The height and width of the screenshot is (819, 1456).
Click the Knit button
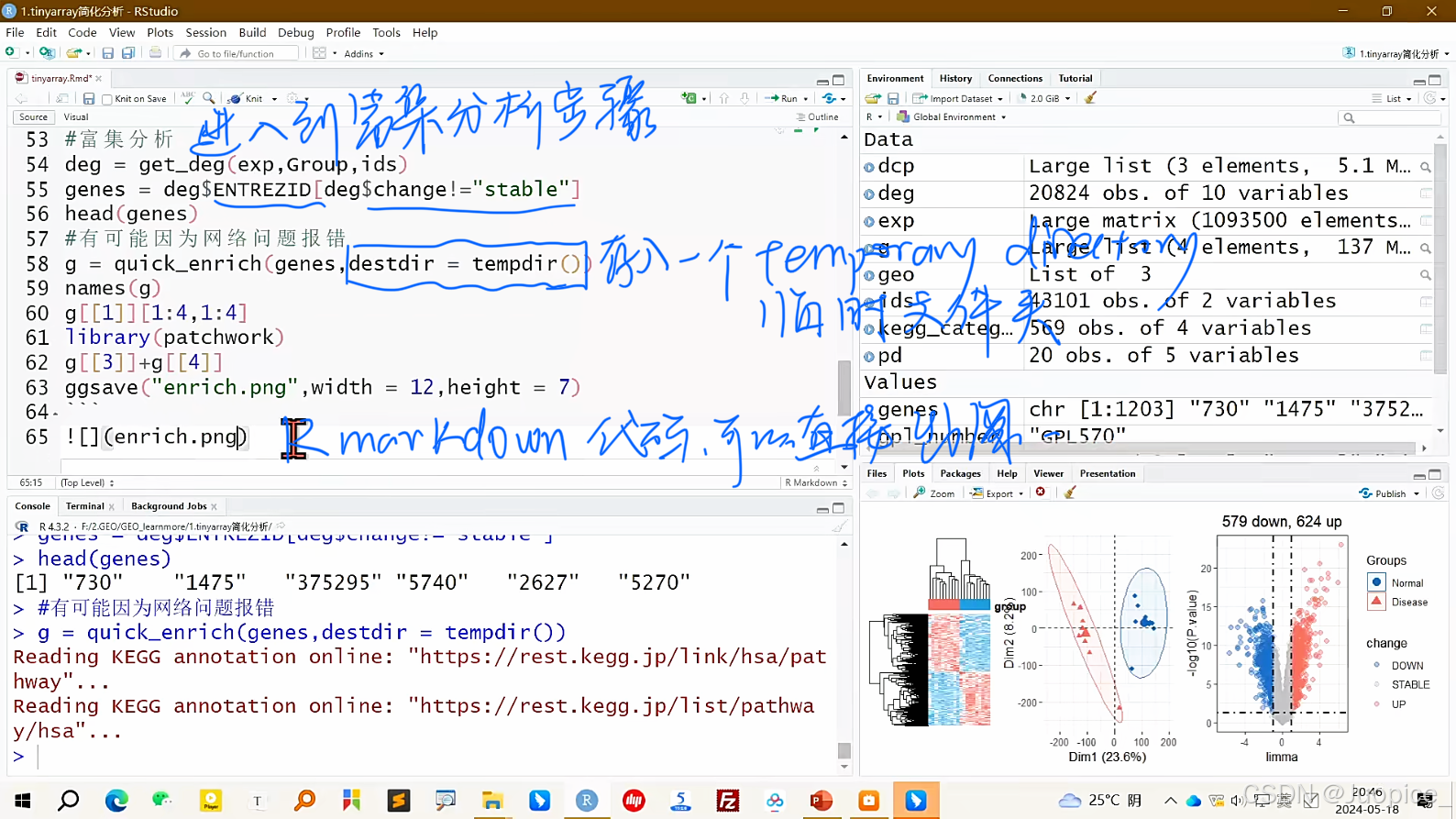(x=246, y=98)
